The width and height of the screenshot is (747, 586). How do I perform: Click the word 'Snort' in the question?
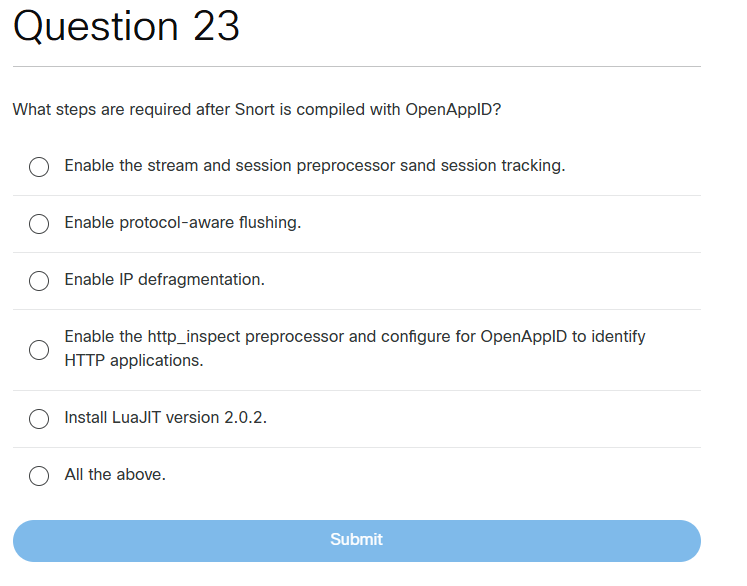pos(255,109)
